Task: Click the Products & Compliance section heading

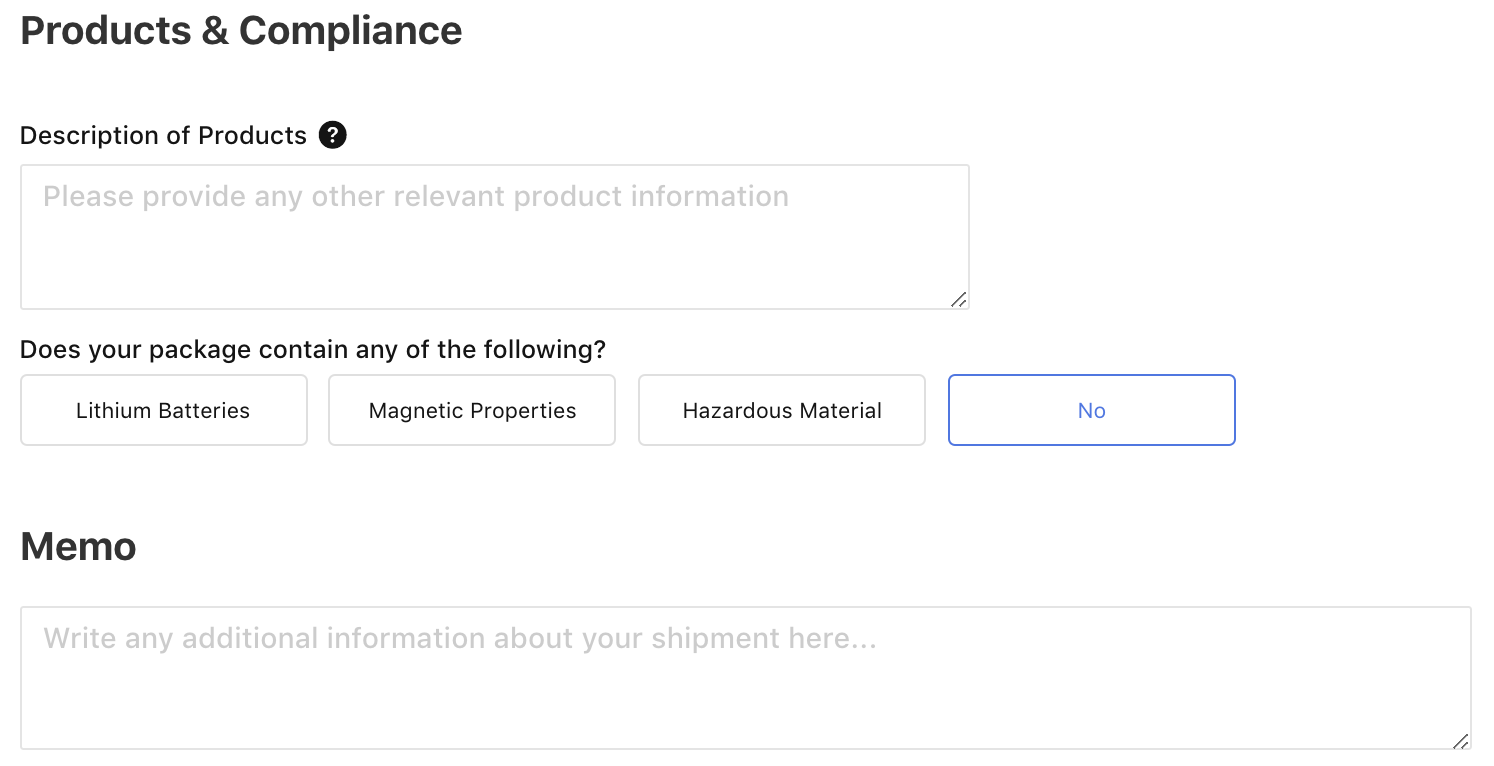Action: [x=241, y=31]
